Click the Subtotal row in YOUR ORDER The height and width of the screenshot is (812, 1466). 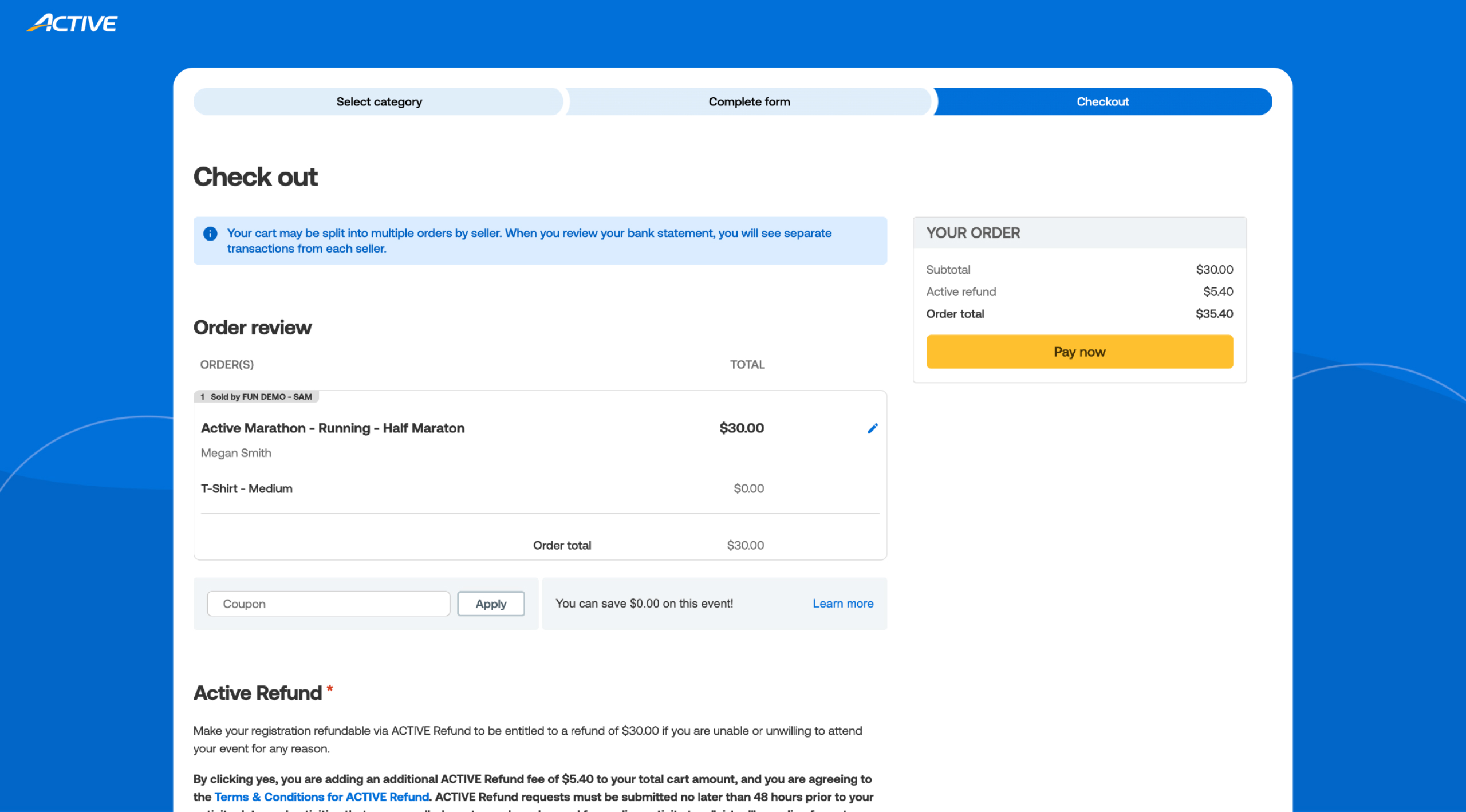pos(948,269)
